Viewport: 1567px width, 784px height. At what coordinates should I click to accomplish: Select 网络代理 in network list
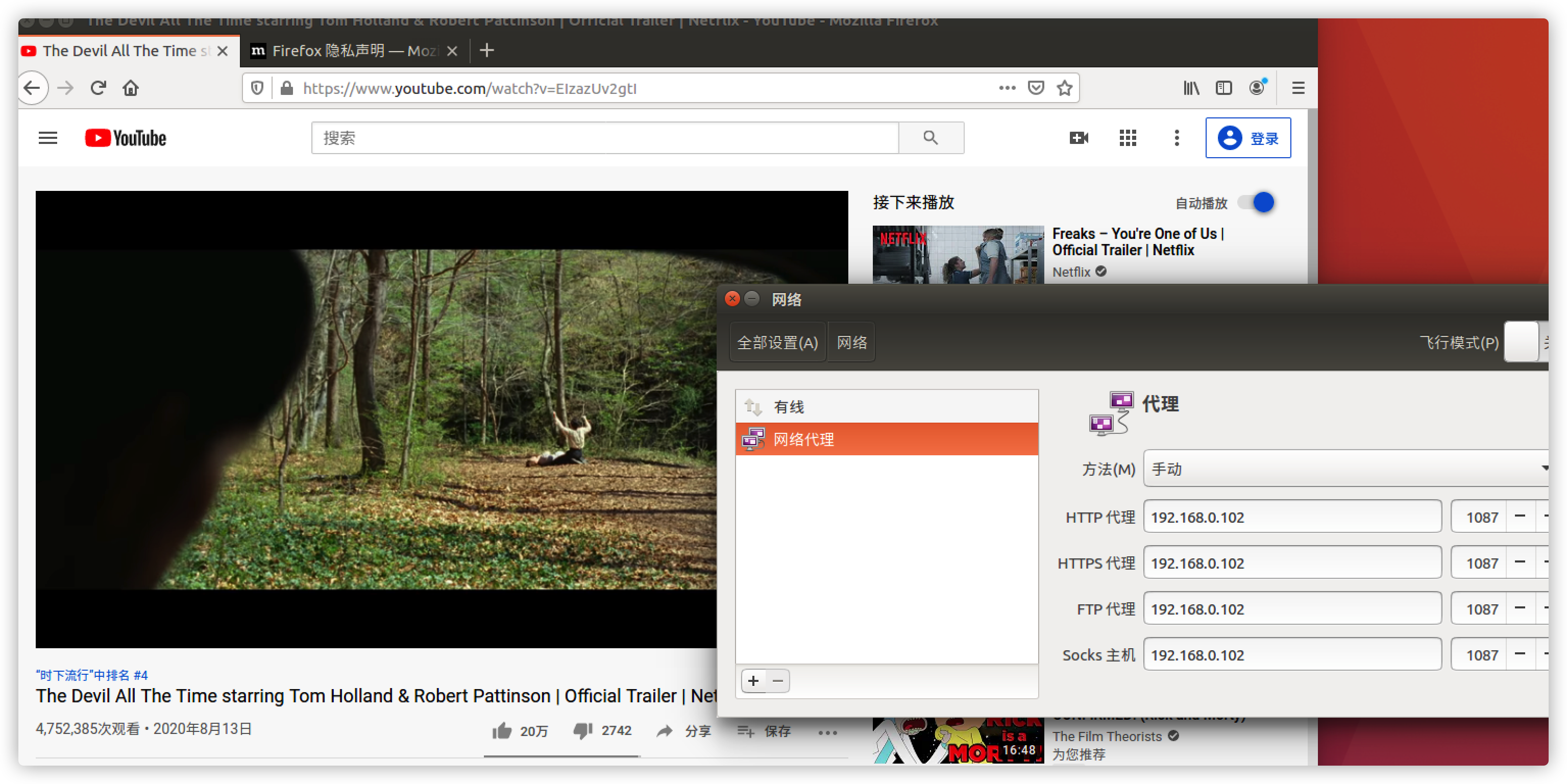[887, 439]
